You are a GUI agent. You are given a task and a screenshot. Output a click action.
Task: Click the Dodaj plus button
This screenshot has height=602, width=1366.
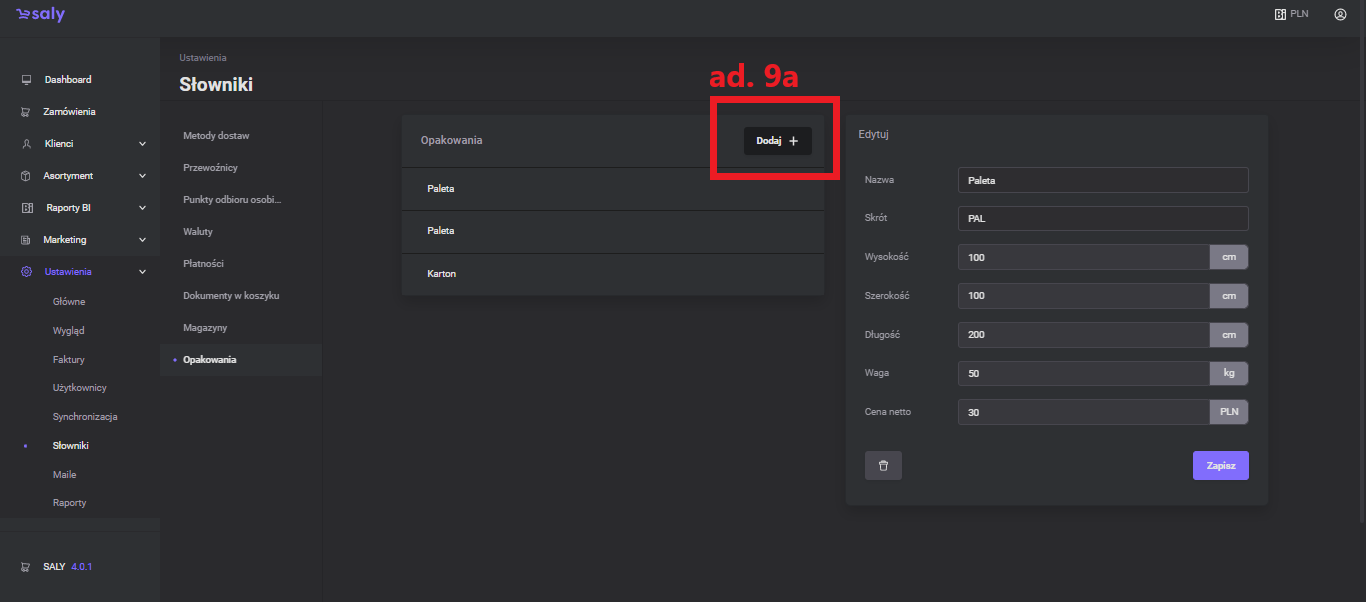tap(777, 141)
